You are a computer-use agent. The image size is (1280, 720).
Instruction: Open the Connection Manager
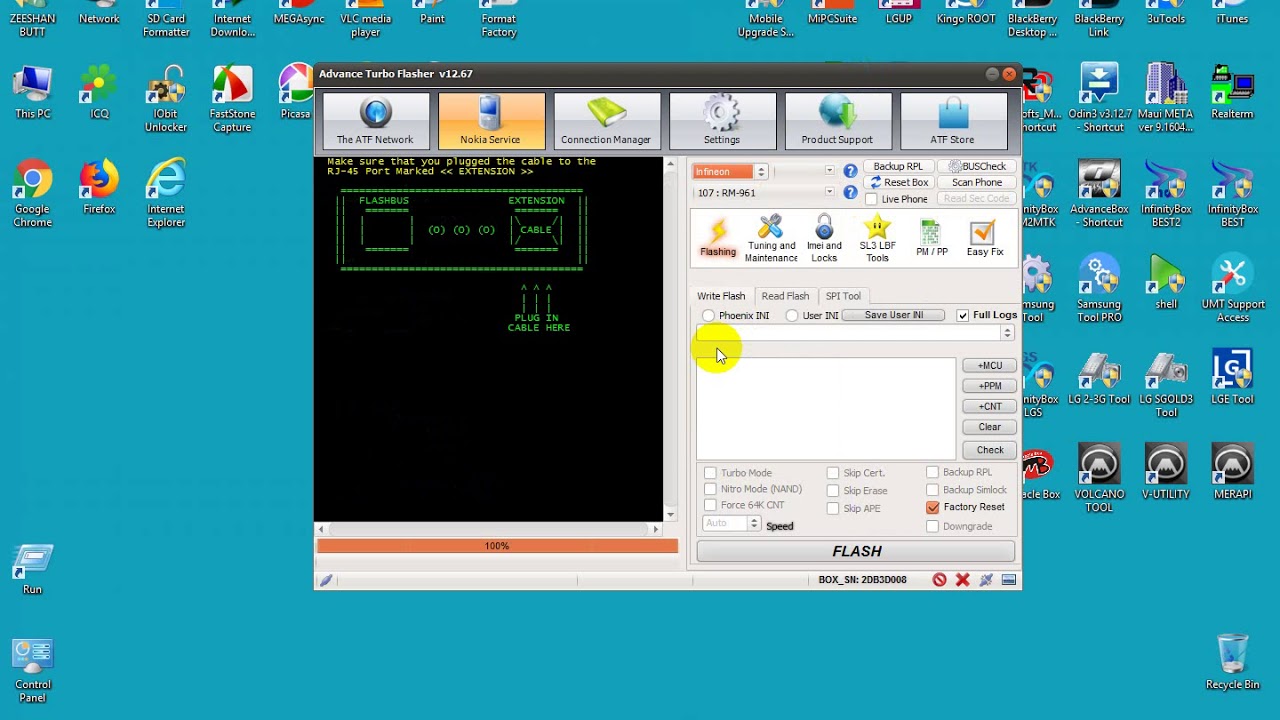pyautogui.click(x=606, y=121)
